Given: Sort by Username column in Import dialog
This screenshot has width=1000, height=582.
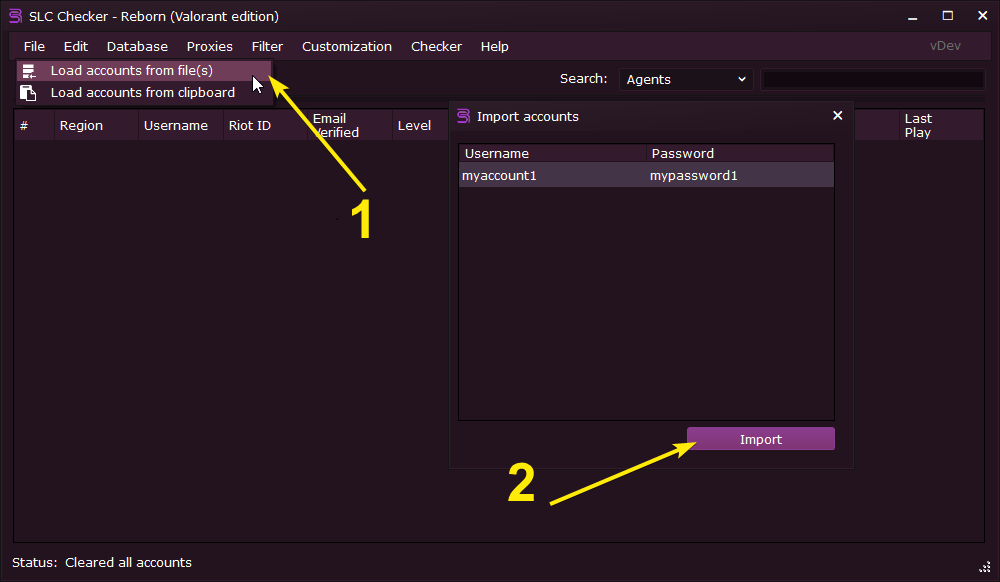Looking at the screenshot, I should tap(552, 154).
